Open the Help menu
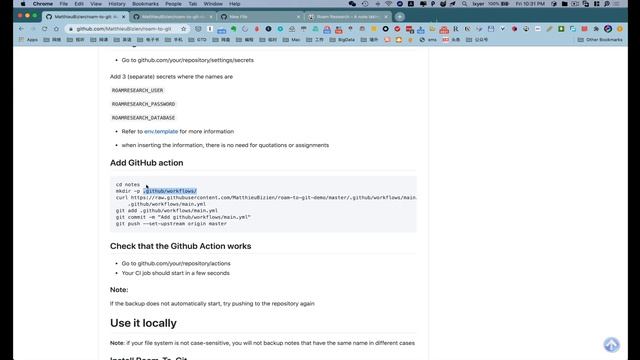640x360 pixels. [234, 4]
